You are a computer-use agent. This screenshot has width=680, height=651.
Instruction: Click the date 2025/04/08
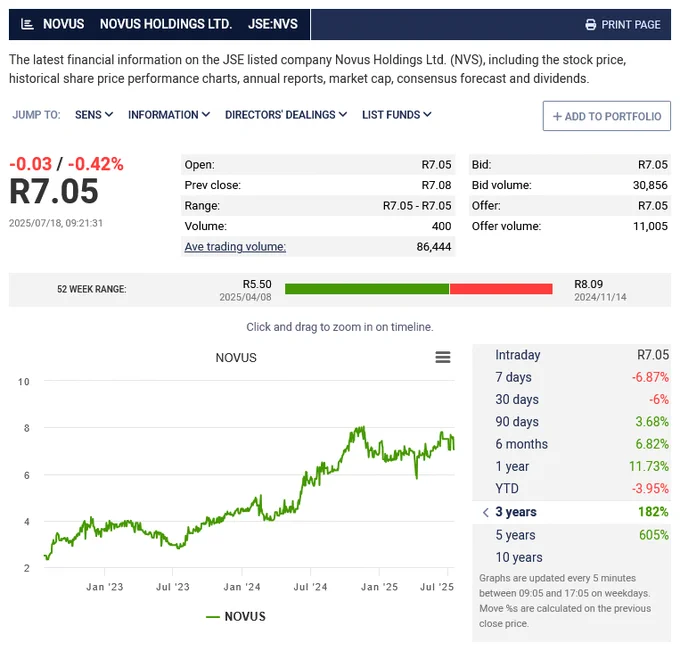point(245,297)
